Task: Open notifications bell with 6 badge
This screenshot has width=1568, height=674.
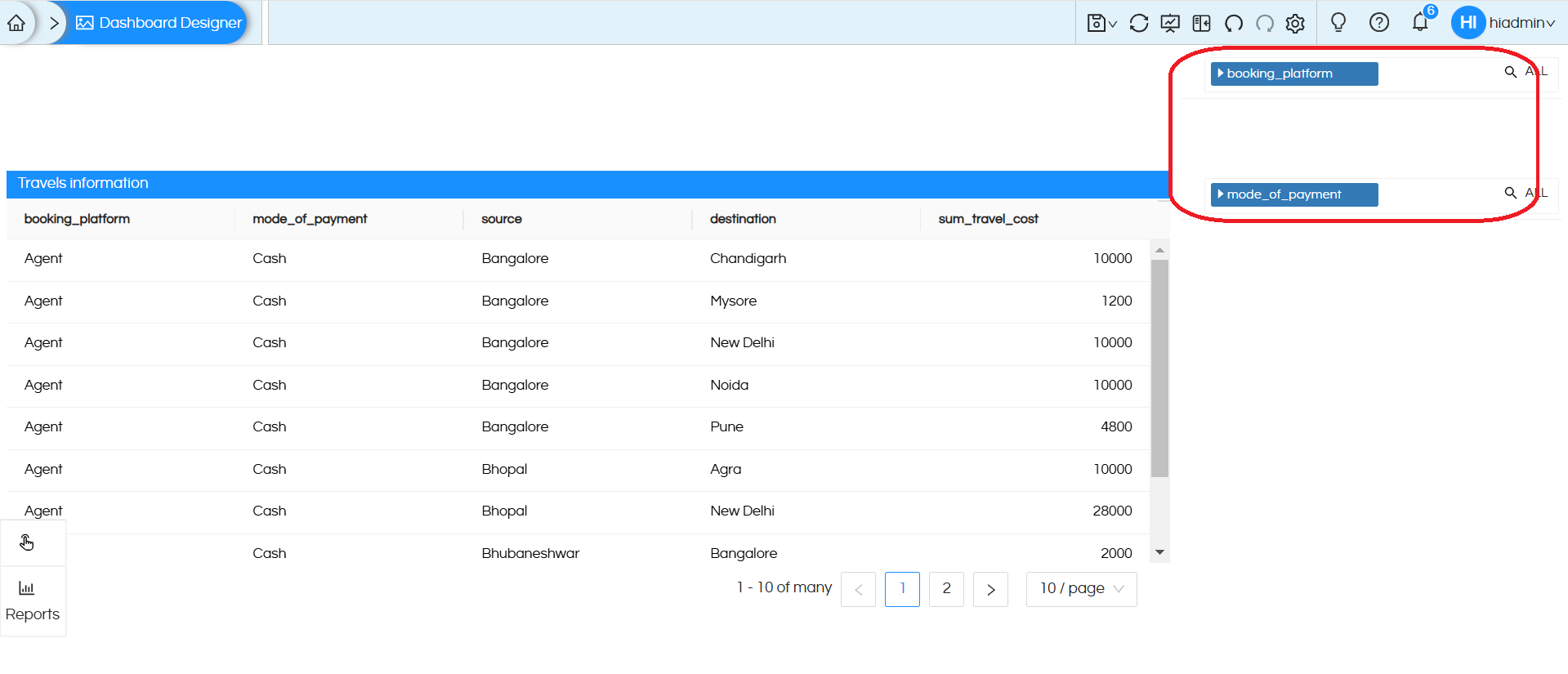Action: [x=1422, y=20]
